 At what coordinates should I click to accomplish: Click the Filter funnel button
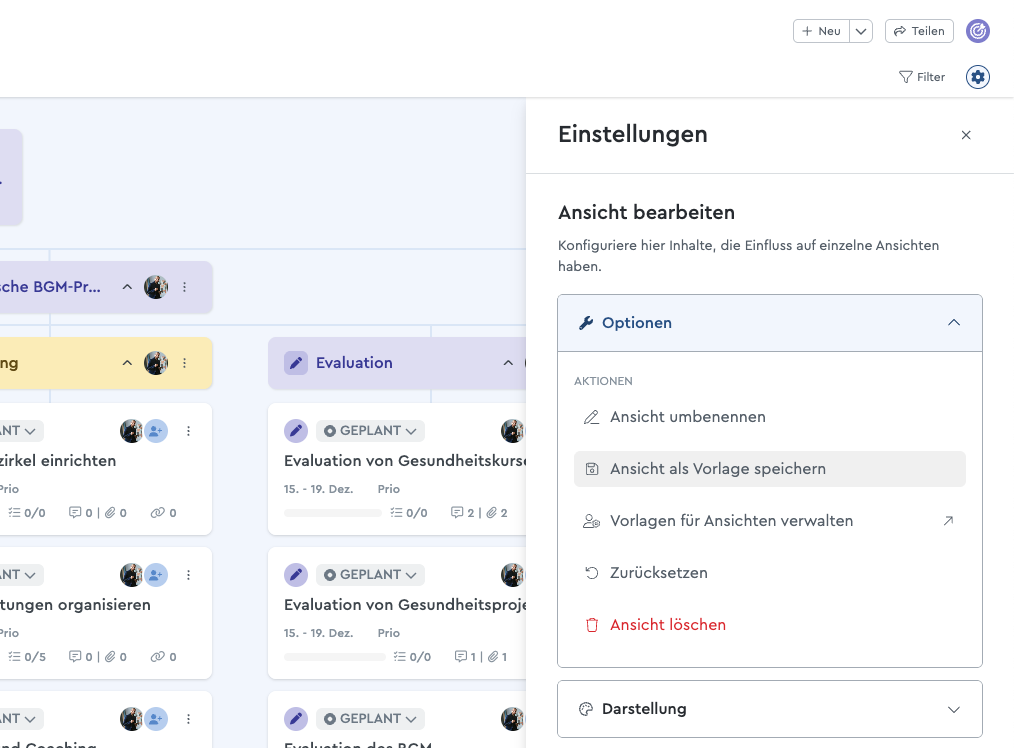click(x=921, y=77)
